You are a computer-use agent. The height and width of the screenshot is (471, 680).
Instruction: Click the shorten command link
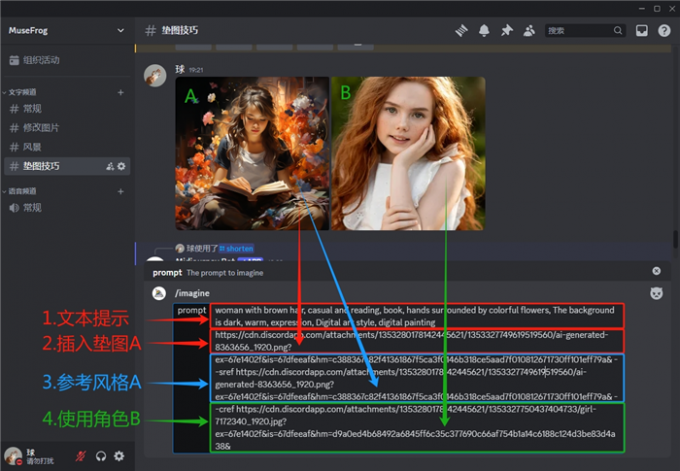pos(236,249)
